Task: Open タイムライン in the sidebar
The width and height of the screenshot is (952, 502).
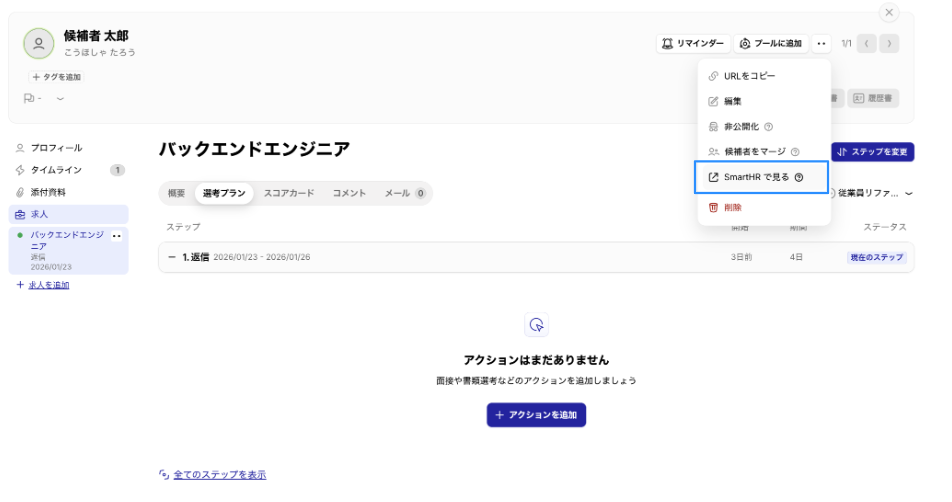Action: 56,170
